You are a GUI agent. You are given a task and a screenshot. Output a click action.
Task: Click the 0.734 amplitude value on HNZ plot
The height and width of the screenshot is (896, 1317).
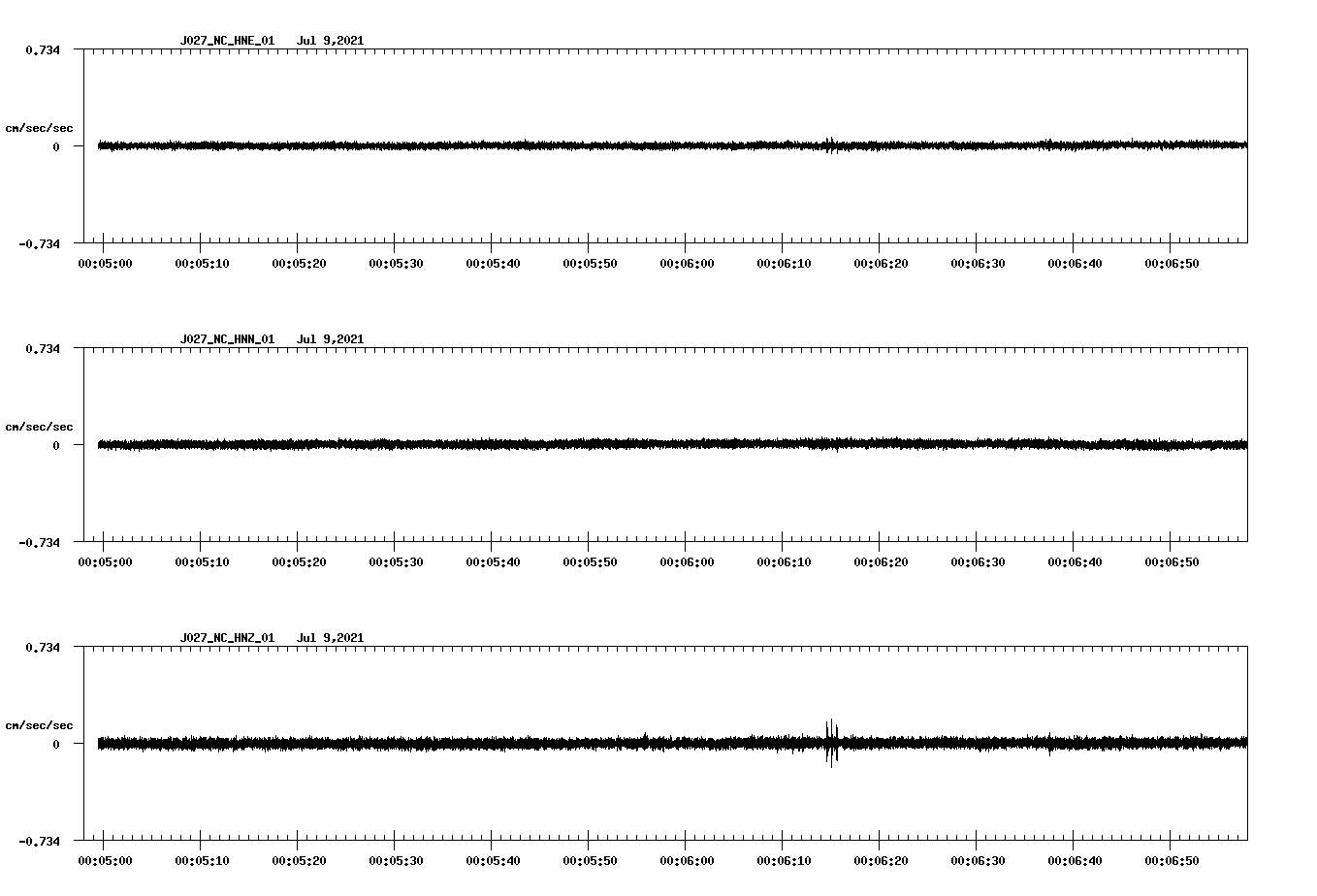[x=45, y=646]
